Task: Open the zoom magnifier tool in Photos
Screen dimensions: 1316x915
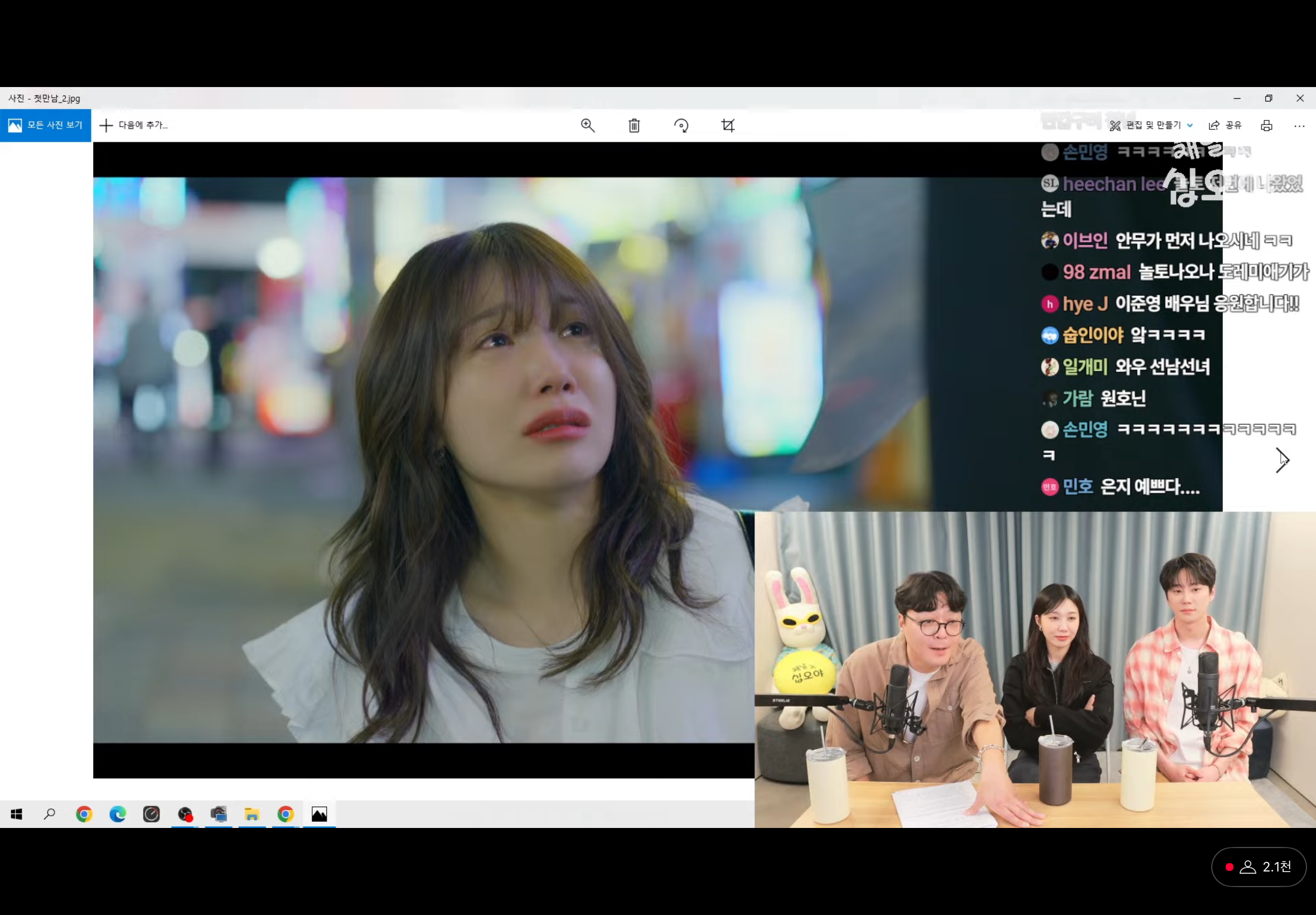Action: click(588, 126)
